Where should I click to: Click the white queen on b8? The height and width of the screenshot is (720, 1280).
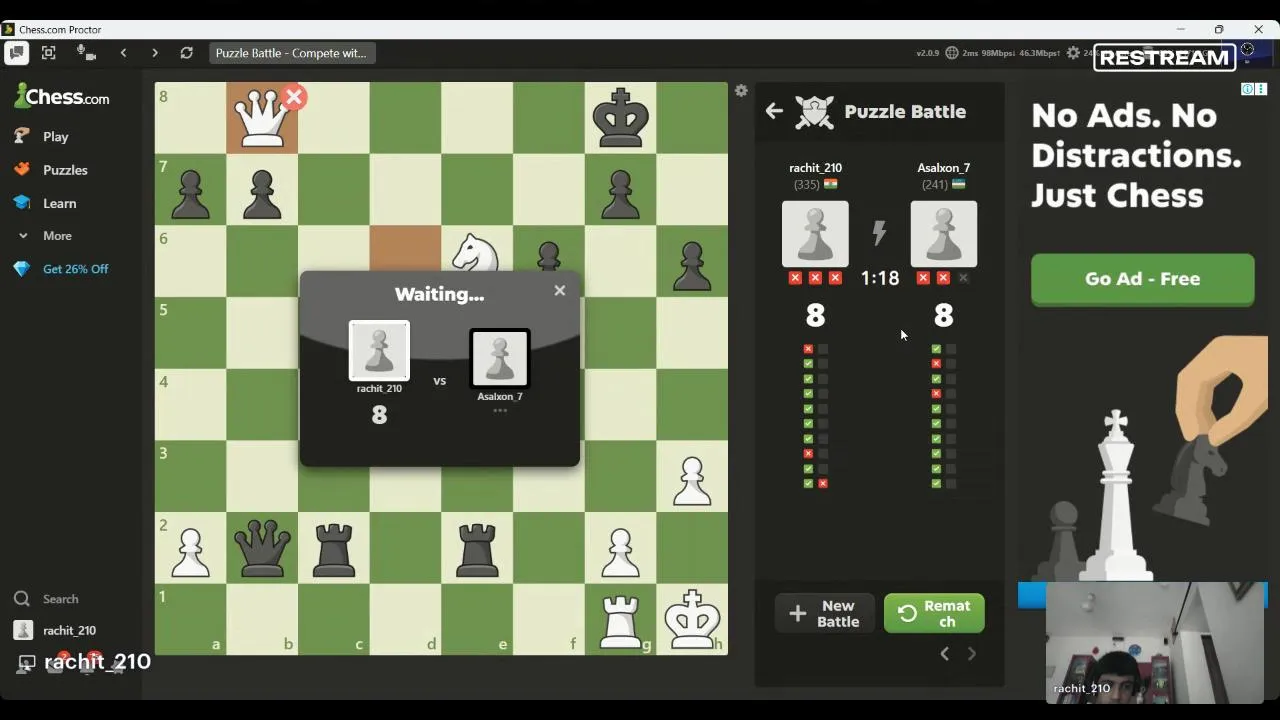coord(262,118)
